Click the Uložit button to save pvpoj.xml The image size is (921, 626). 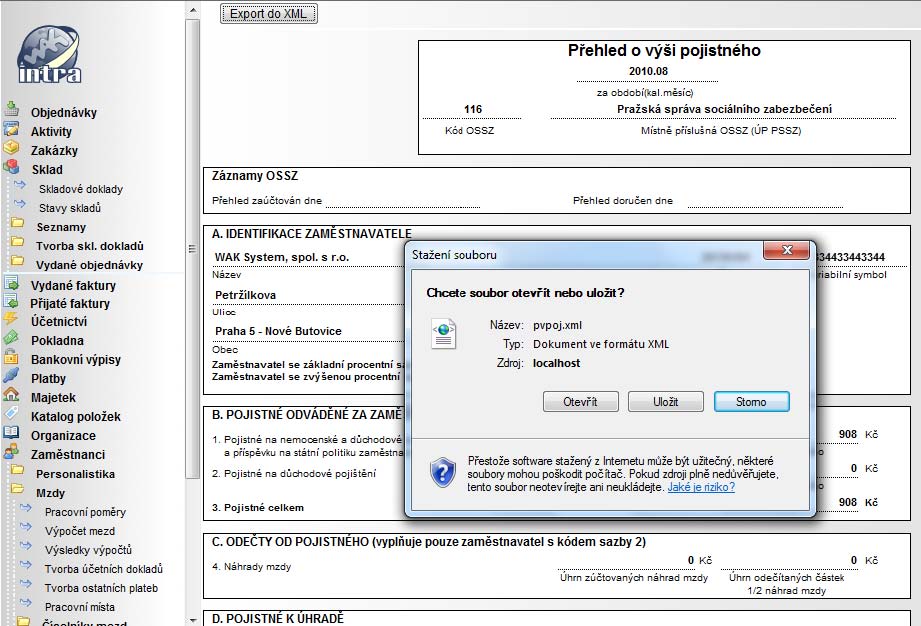tap(665, 402)
